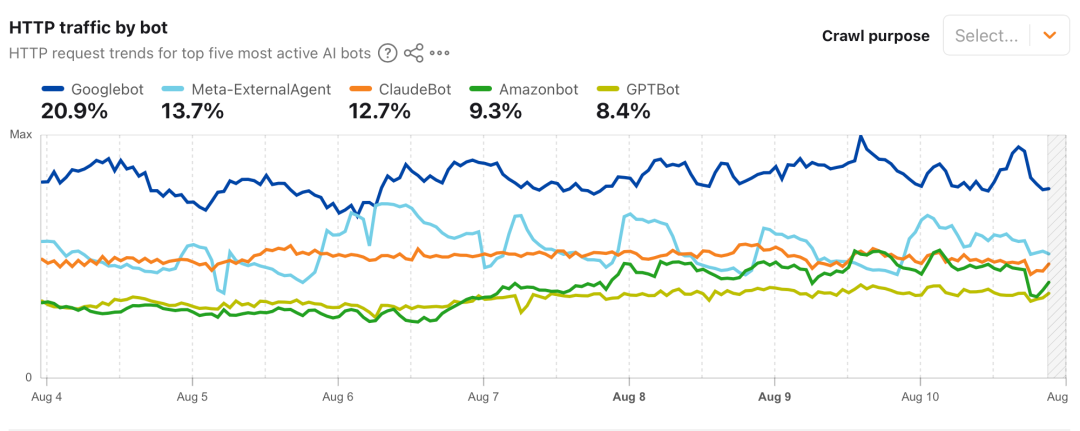Open the share icon next to subtitle
1080x431 pixels.
414,53
